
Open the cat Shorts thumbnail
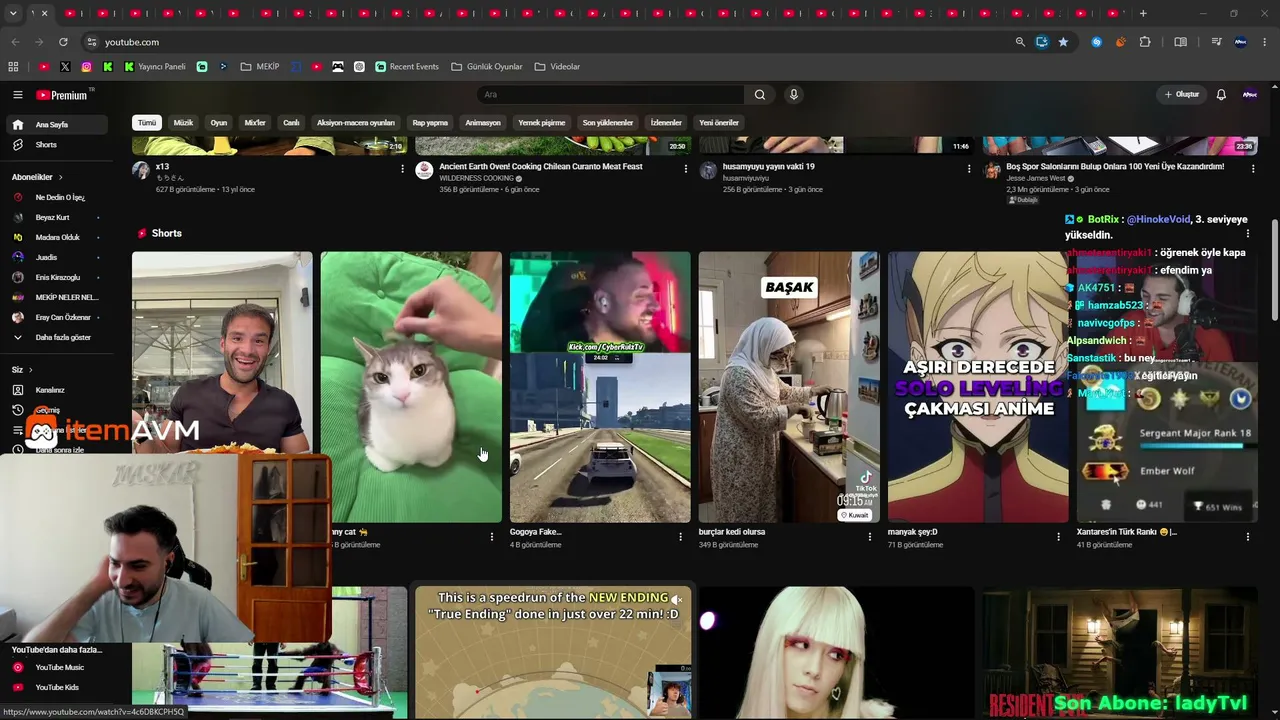click(x=411, y=387)
